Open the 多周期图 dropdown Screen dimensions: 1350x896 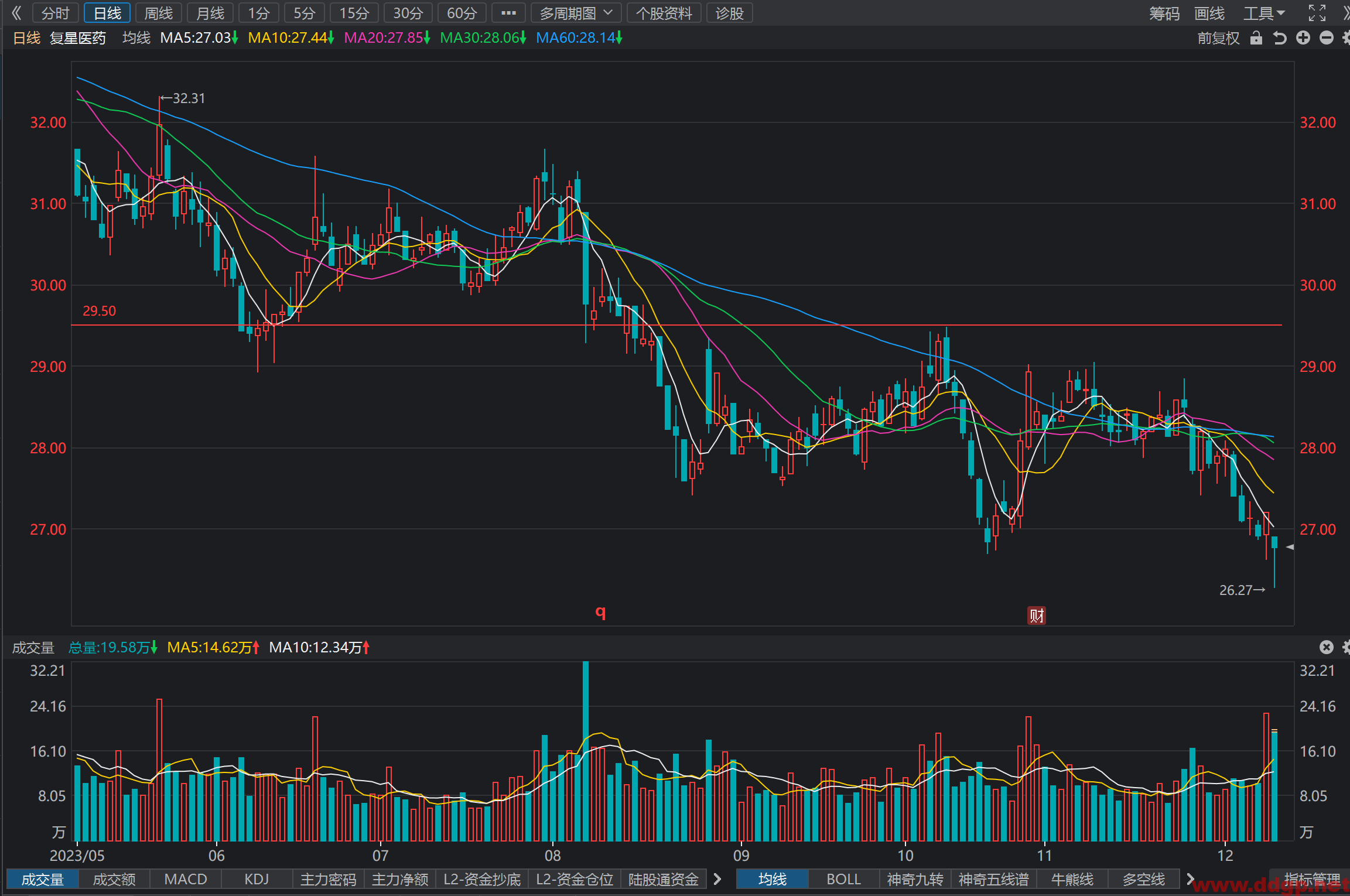[576, 13]
